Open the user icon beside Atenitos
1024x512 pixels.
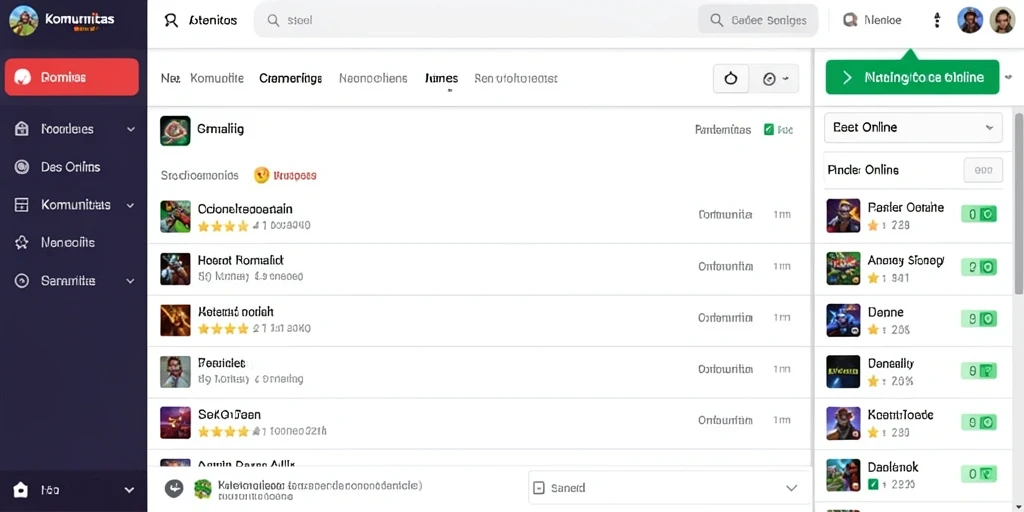171,20
